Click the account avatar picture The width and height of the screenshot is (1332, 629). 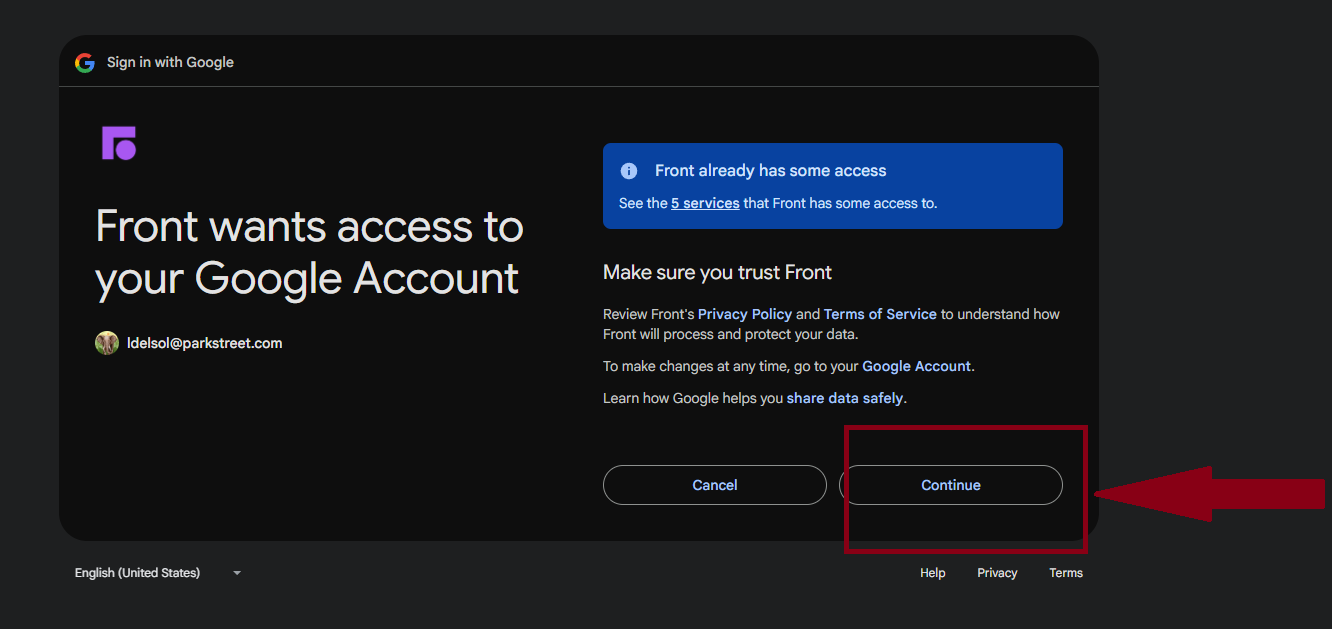pos(107,343)
